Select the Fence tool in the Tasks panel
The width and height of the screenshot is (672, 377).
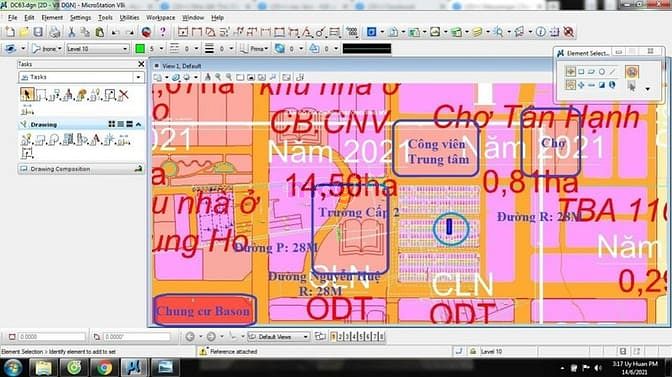(x=41, y=94)
